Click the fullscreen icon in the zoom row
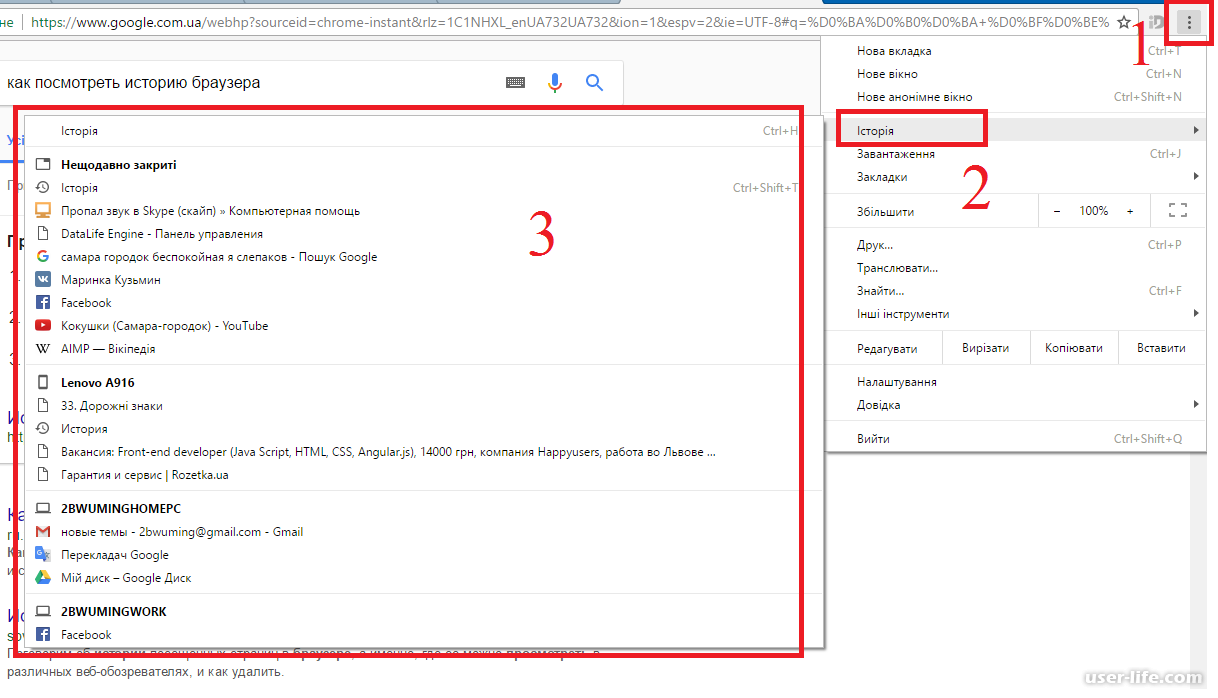Viewport: 1218px width, 698px height. (1178, 211)
